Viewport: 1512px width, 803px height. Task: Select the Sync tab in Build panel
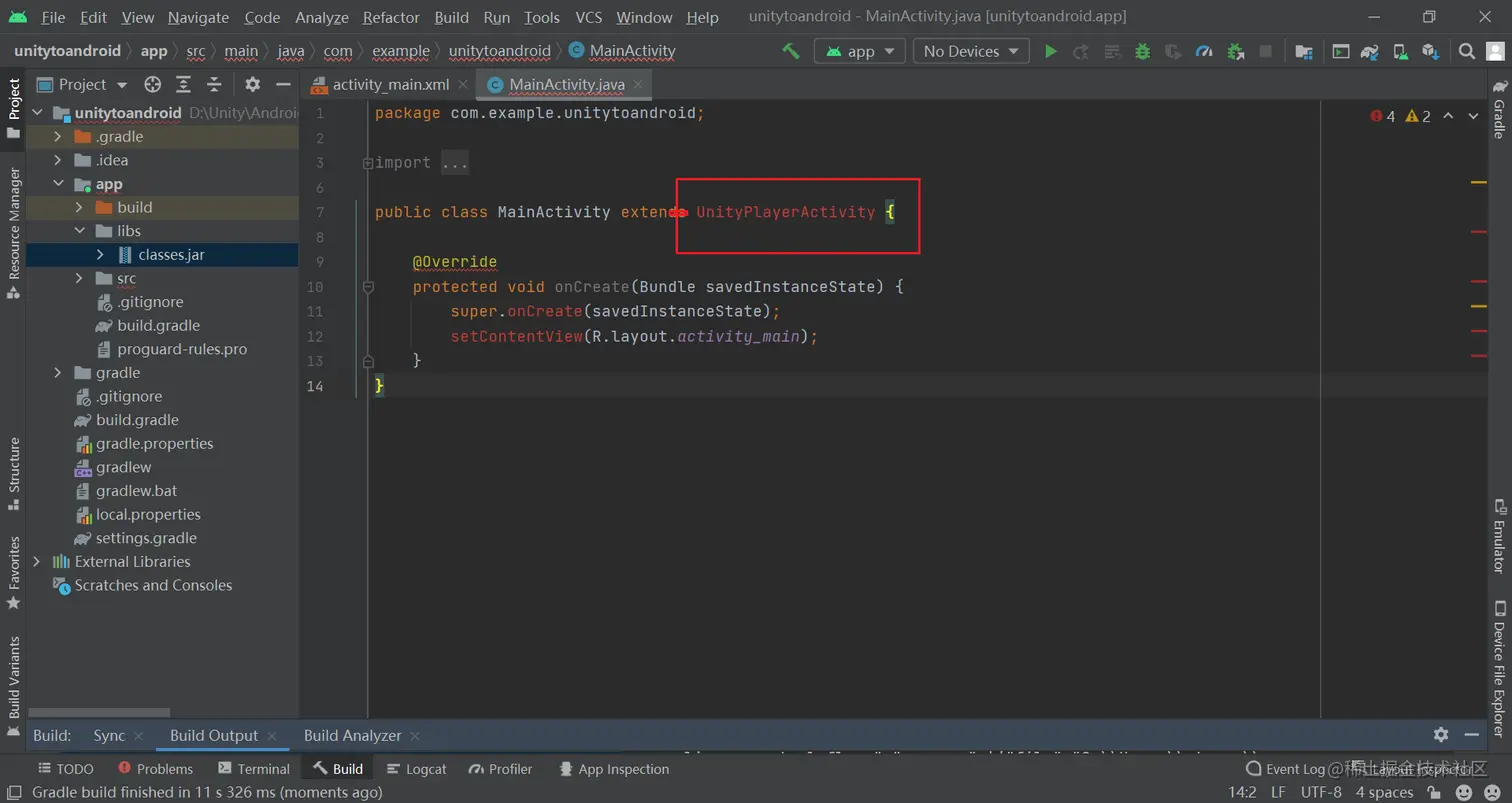109,735
